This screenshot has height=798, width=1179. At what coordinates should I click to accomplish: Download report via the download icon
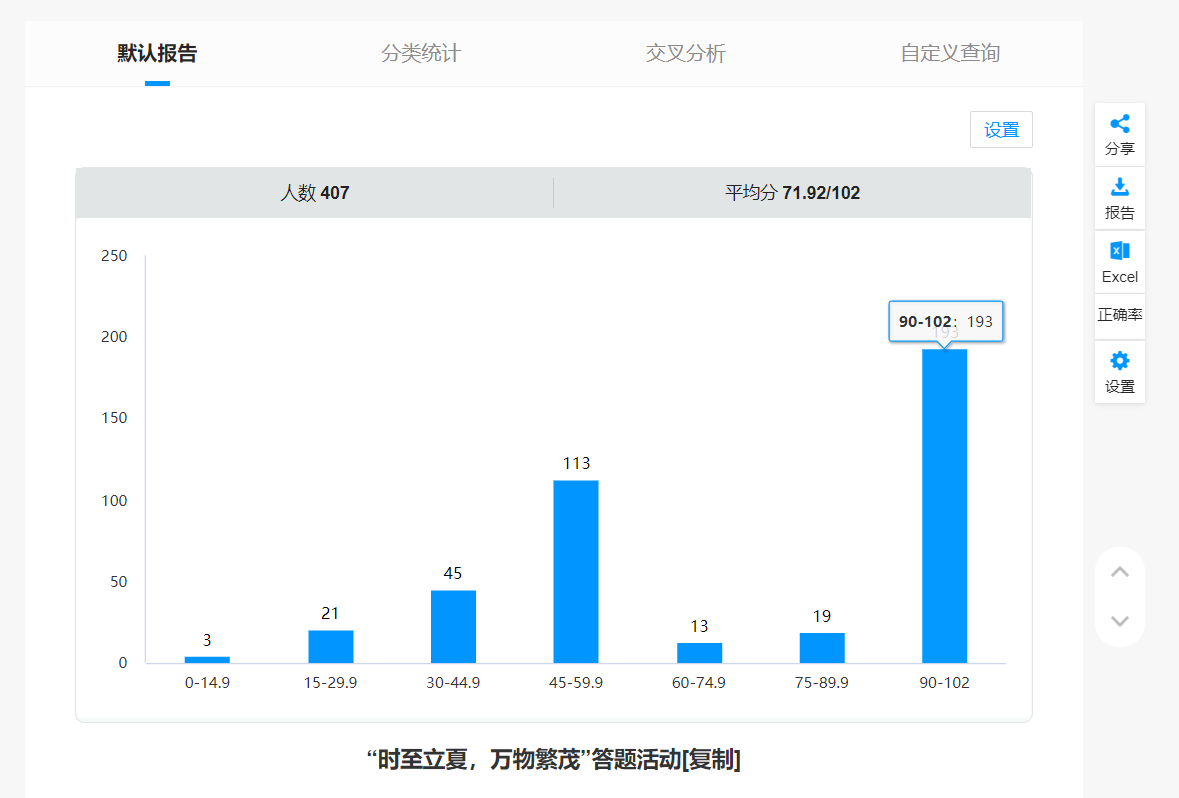(1120, 187)
